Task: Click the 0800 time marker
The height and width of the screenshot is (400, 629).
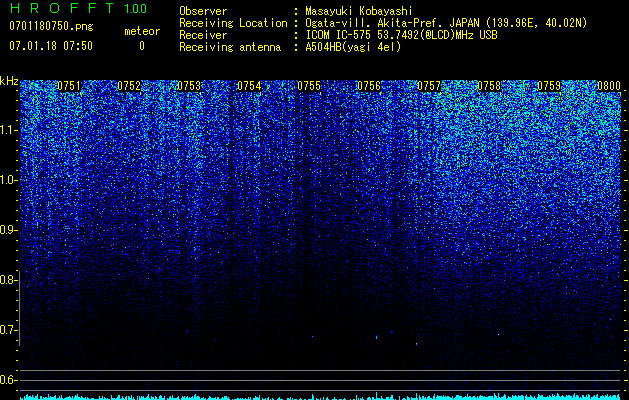Action: 609,86
